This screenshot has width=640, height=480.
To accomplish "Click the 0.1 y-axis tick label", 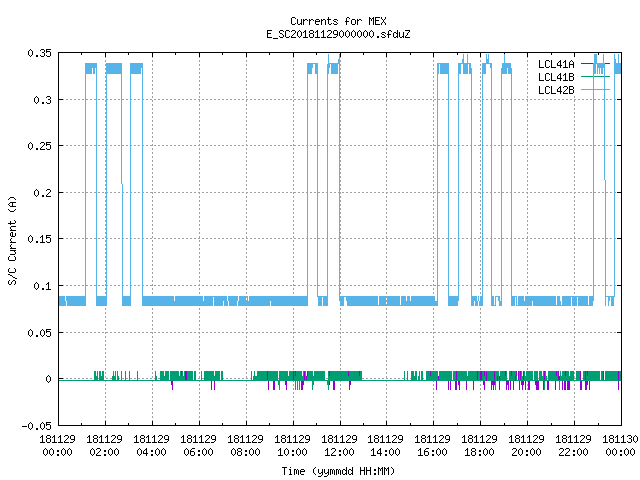I will [42, 286].
